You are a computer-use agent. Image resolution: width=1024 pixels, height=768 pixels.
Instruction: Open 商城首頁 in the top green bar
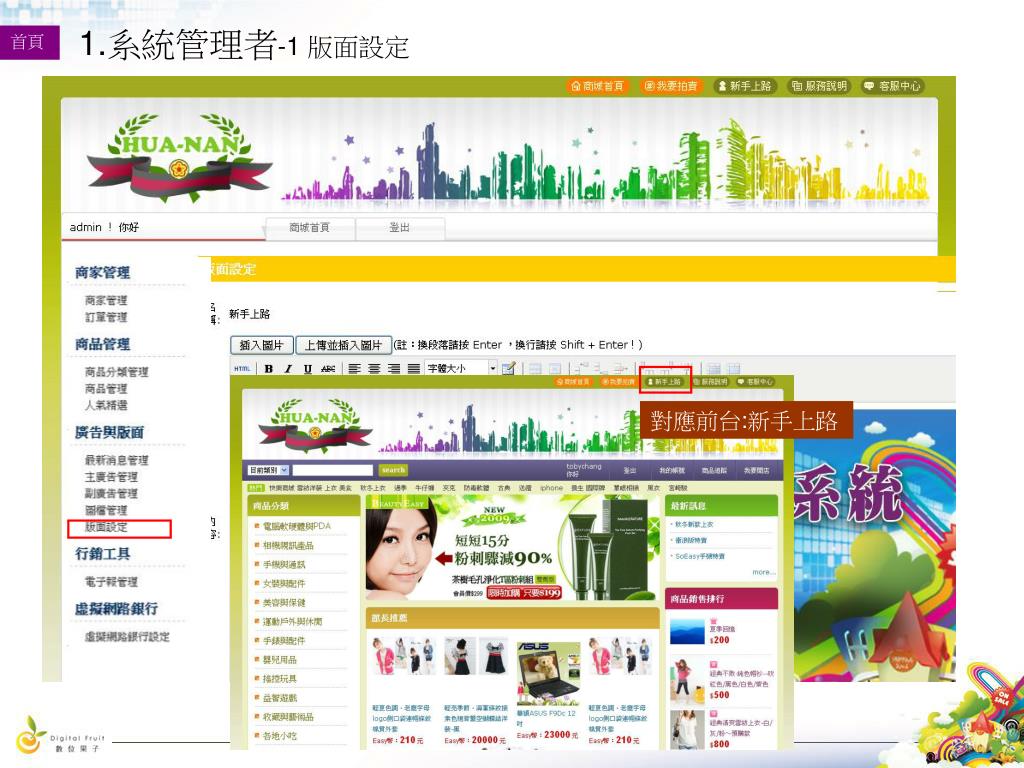pos(598,86)
